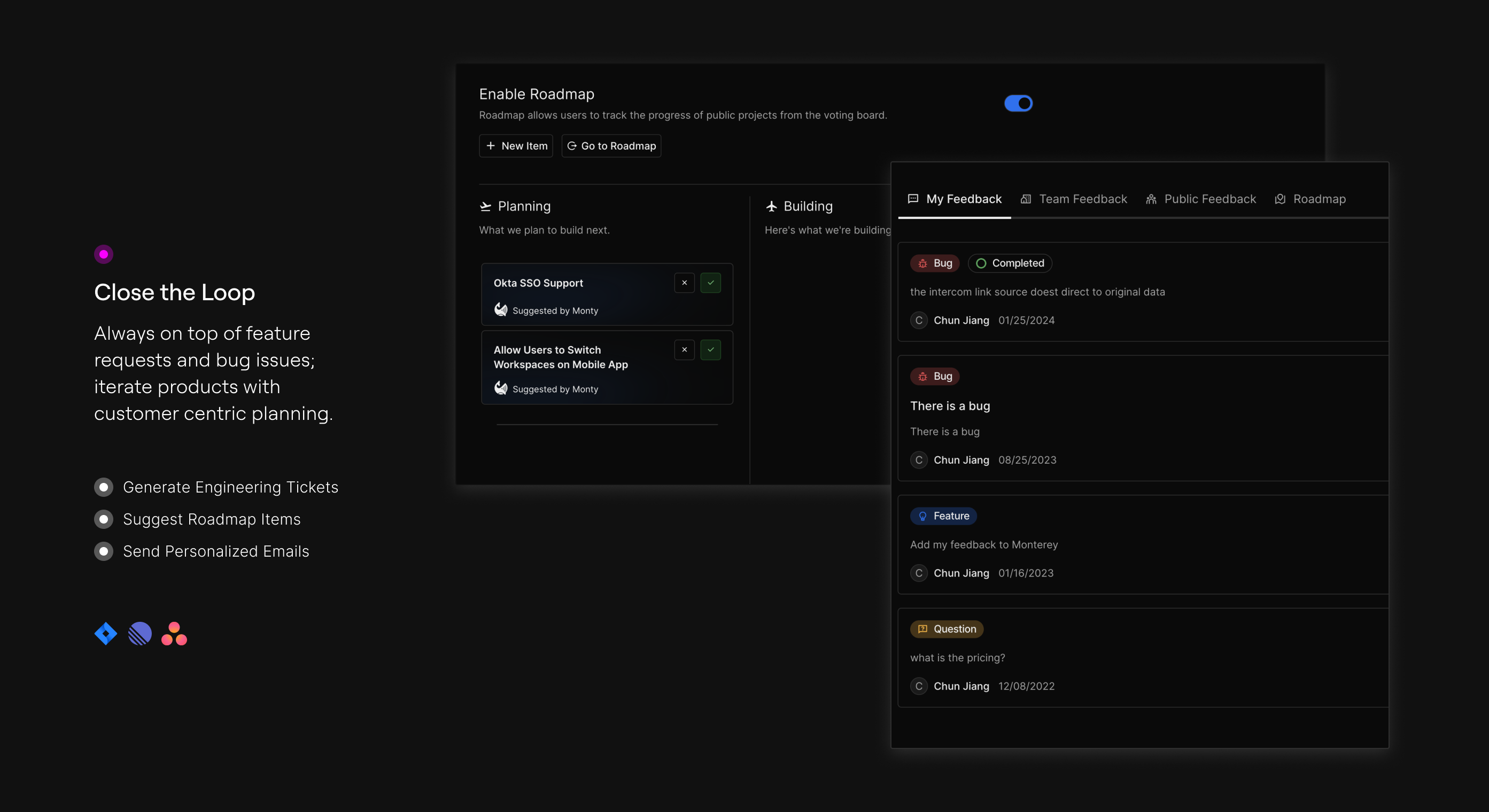Reject Allow Users to Switch Workspaces item

pos(685,350)
